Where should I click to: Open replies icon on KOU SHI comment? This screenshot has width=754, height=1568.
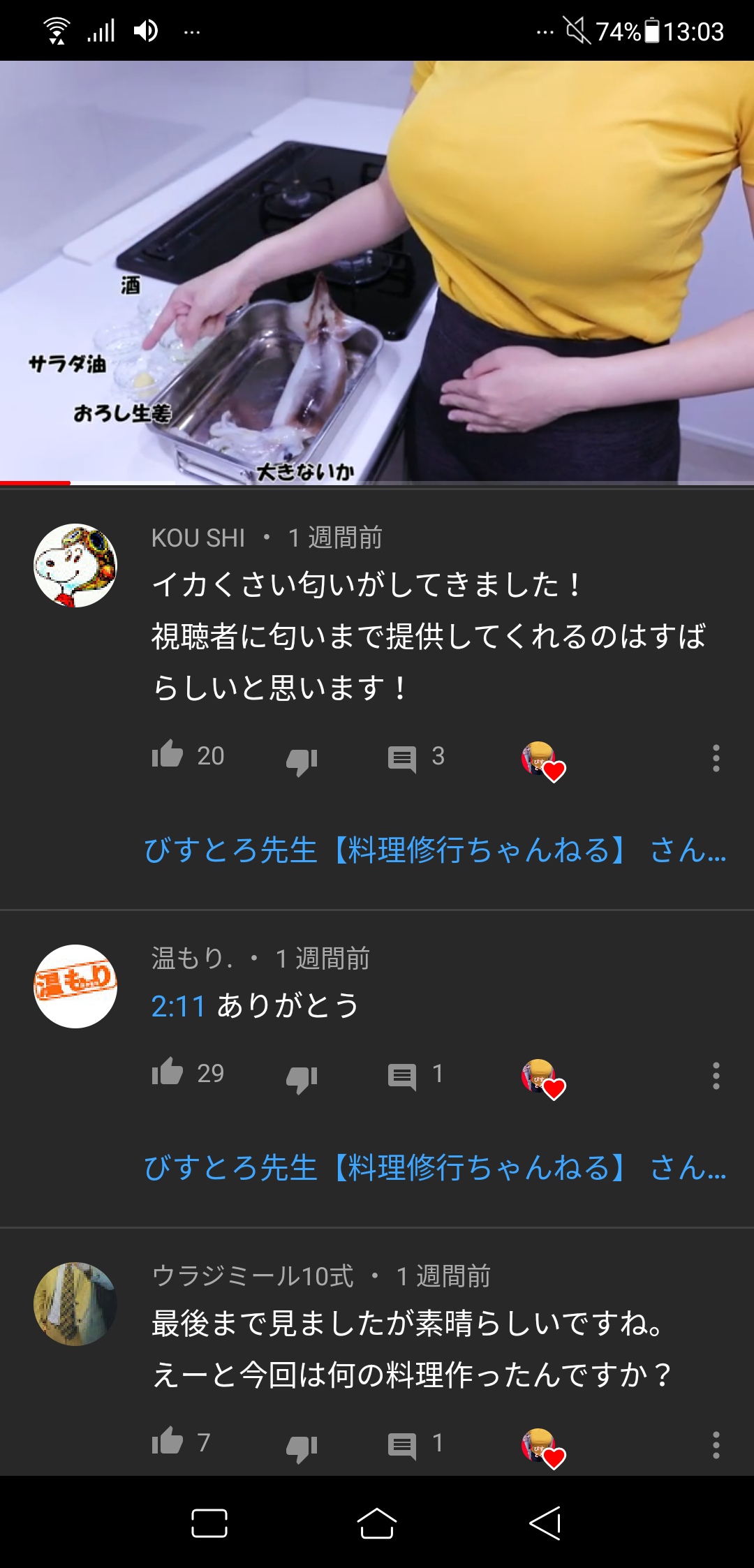pos(402,758)
